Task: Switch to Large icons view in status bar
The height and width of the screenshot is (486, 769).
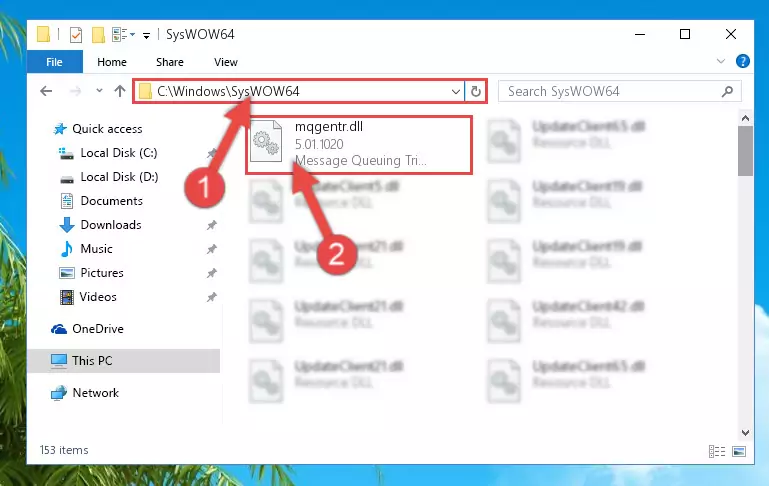Action: [x=739, y=451]
